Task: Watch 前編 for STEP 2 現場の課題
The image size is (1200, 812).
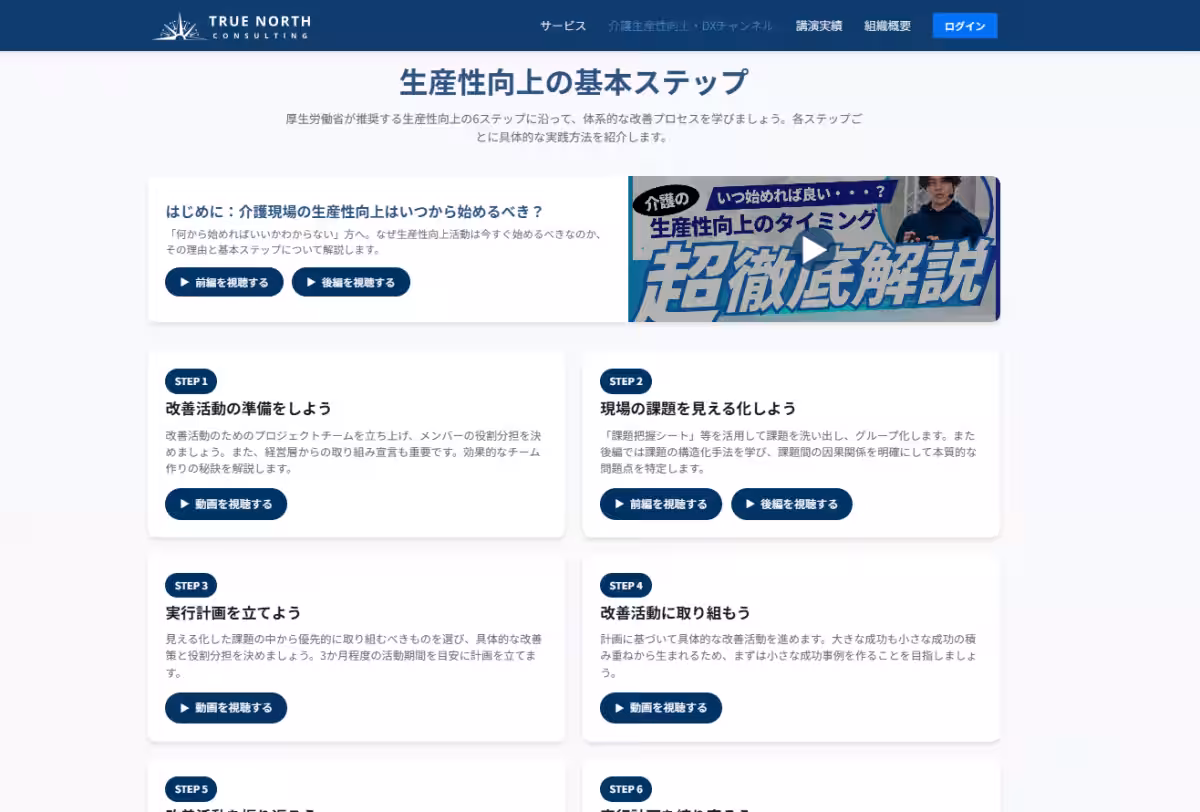Action: (x=660, y=504)
